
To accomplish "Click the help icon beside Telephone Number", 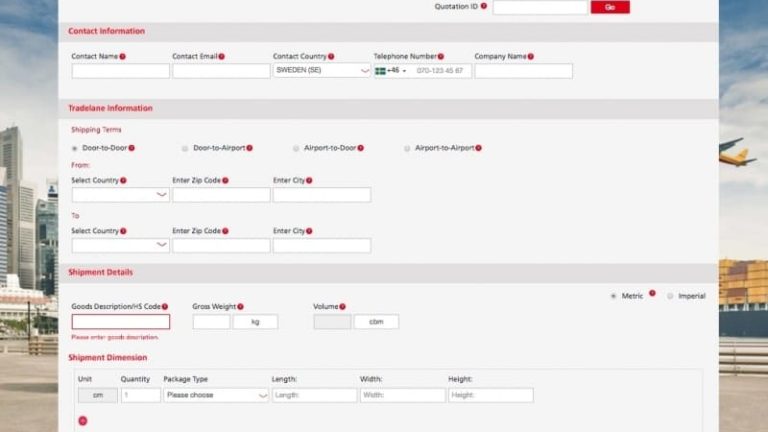I will [x=440, y=57].
